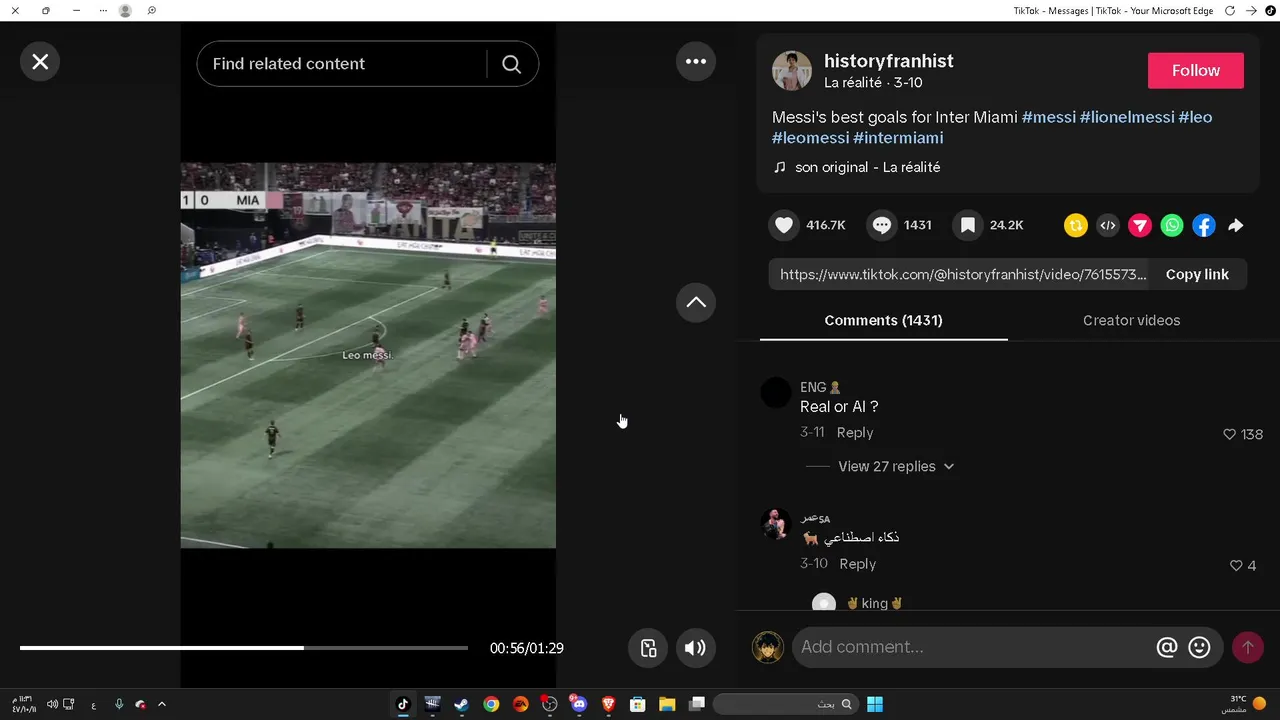Image resolution: width=1280 pixels, height=720 pixels.
Task: Get the embed code icon
Action: click(x=1108, y=226)
